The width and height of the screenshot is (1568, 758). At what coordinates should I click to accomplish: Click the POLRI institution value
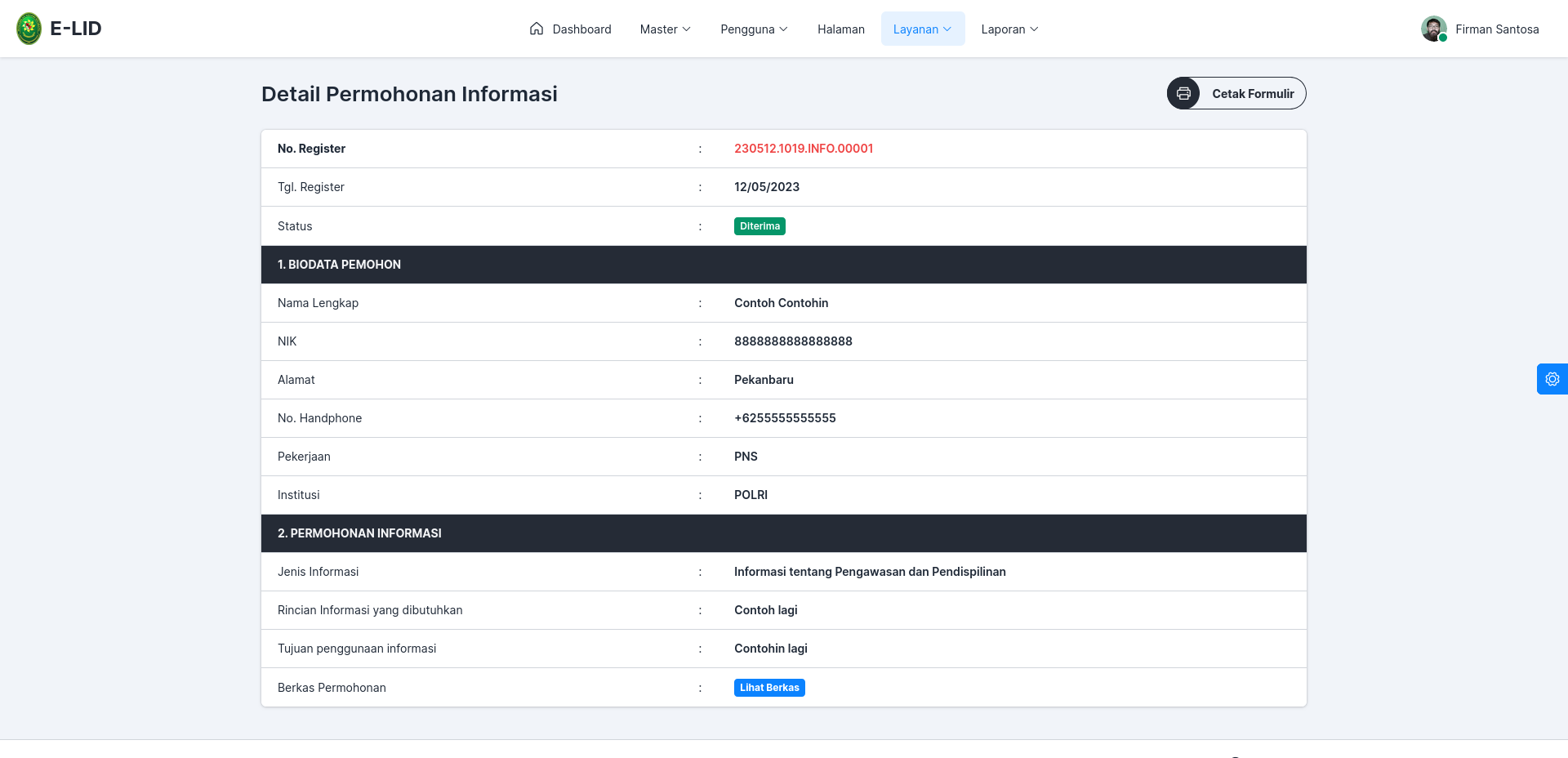coord(751,495)
